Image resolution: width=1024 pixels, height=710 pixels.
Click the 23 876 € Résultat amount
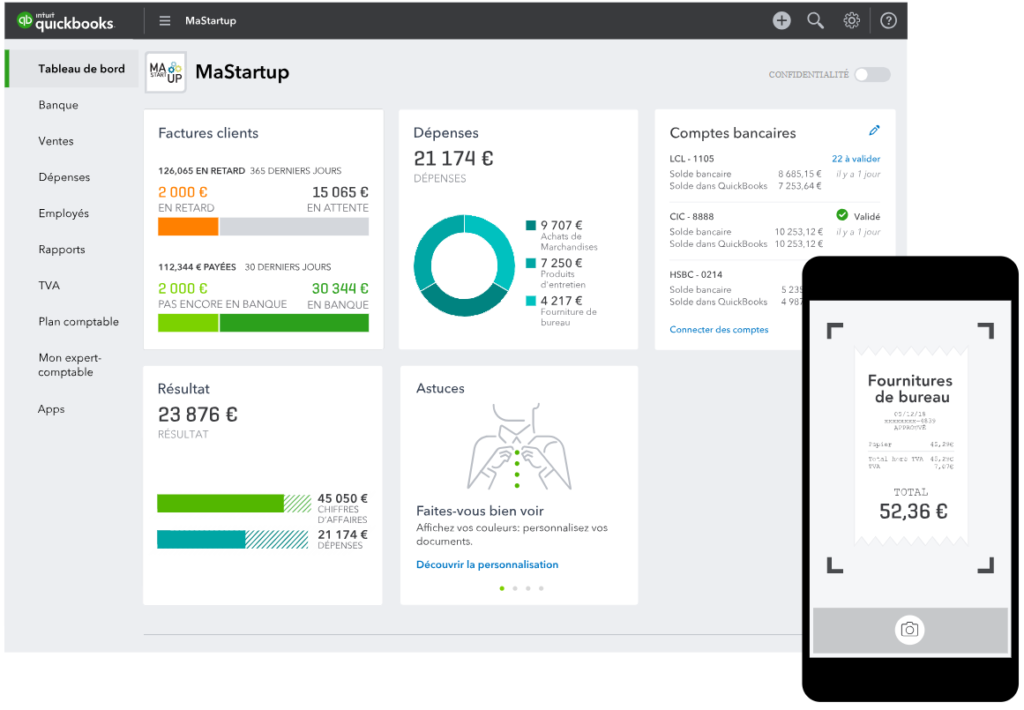(x=198, y=415)
